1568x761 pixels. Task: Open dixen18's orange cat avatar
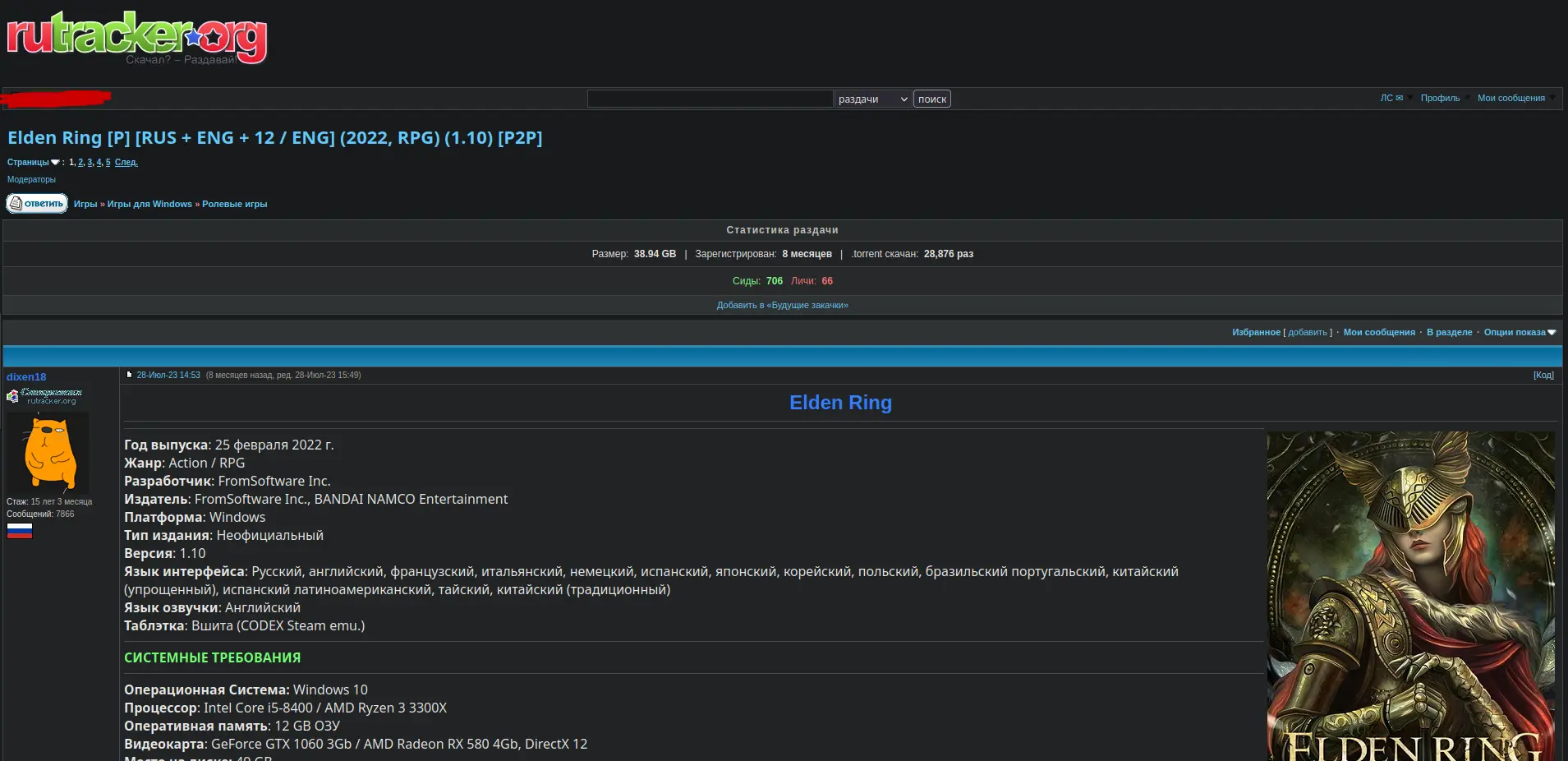tap(48, 453)
